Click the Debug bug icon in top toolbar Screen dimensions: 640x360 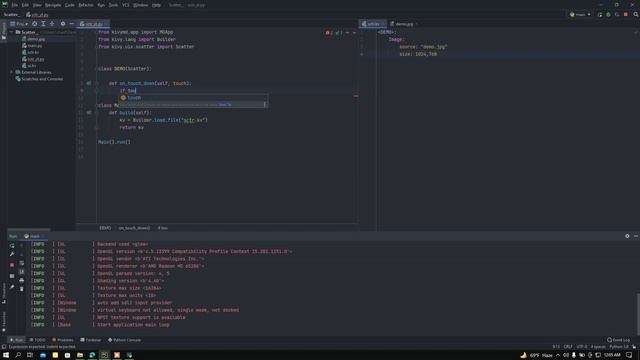[x=608, y=14]
